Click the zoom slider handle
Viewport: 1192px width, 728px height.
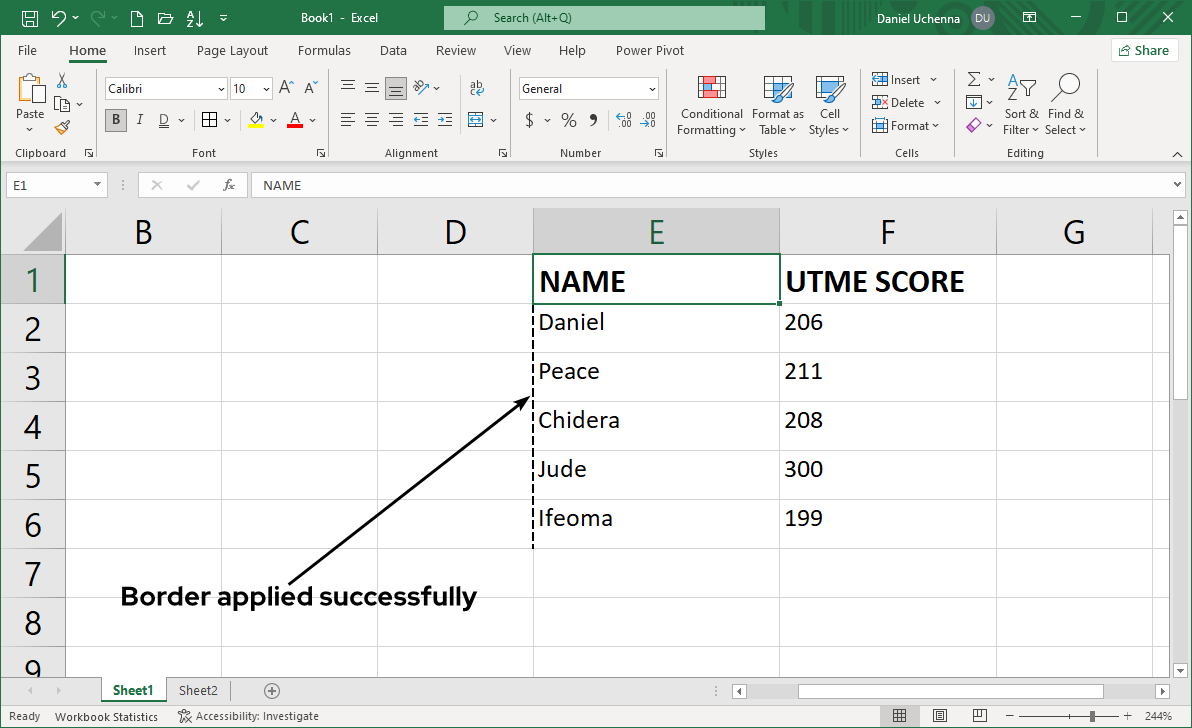pos(1092,716)
